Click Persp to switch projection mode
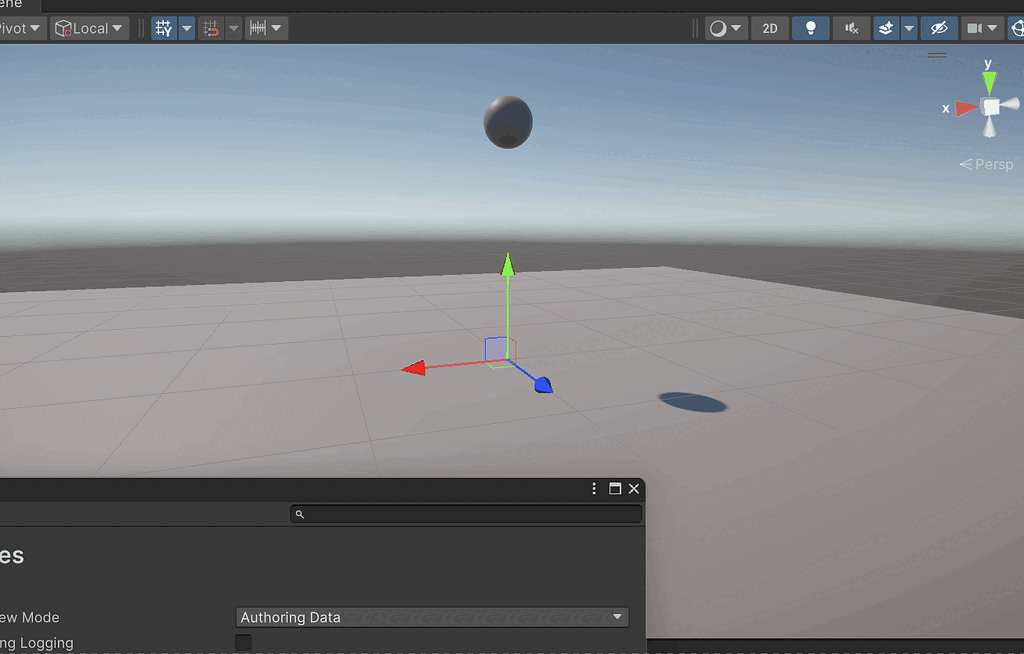 click(x=991, y=164)
